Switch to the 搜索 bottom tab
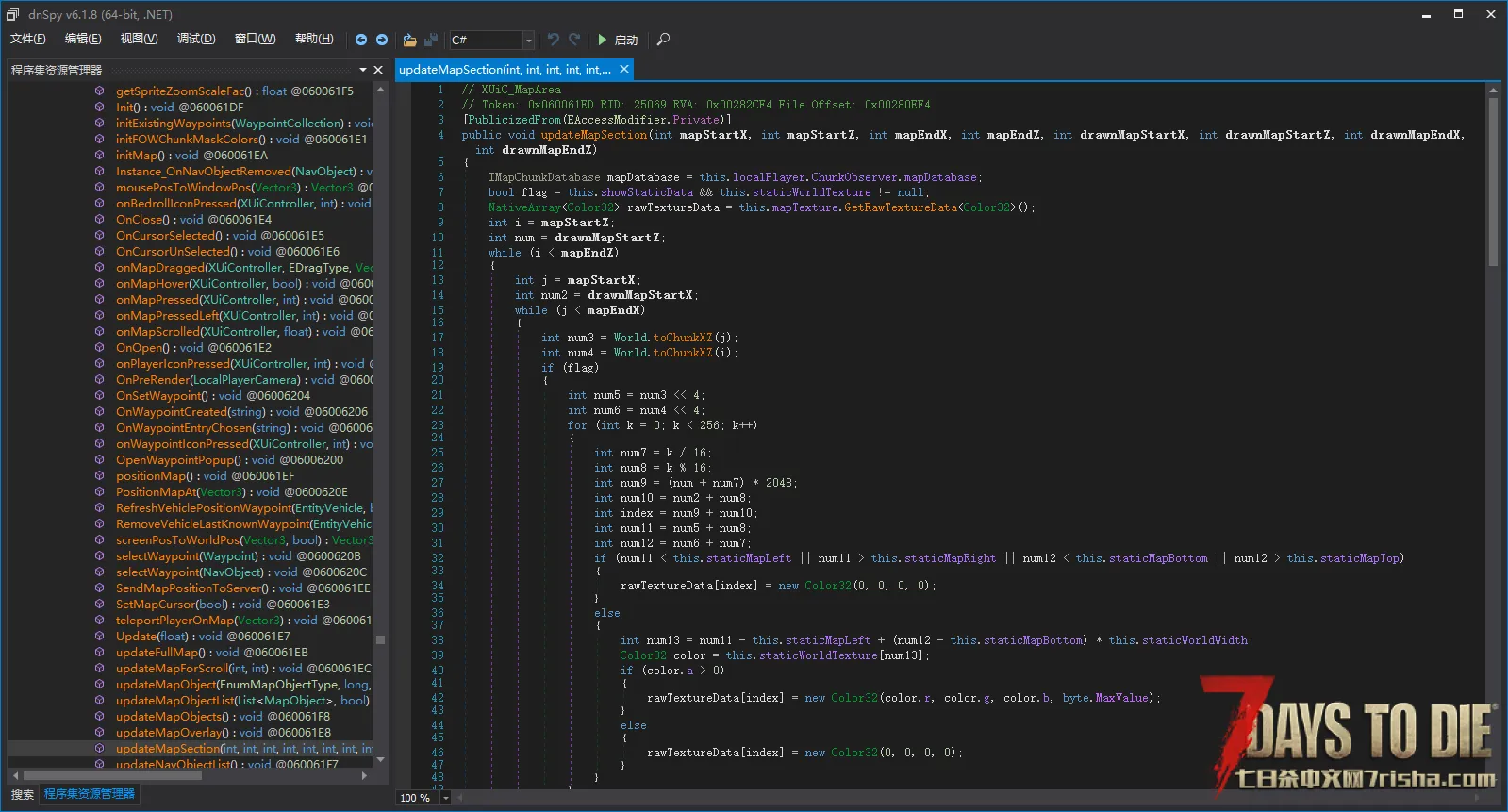Screen dimensions: 1508x812 [23, 794]
